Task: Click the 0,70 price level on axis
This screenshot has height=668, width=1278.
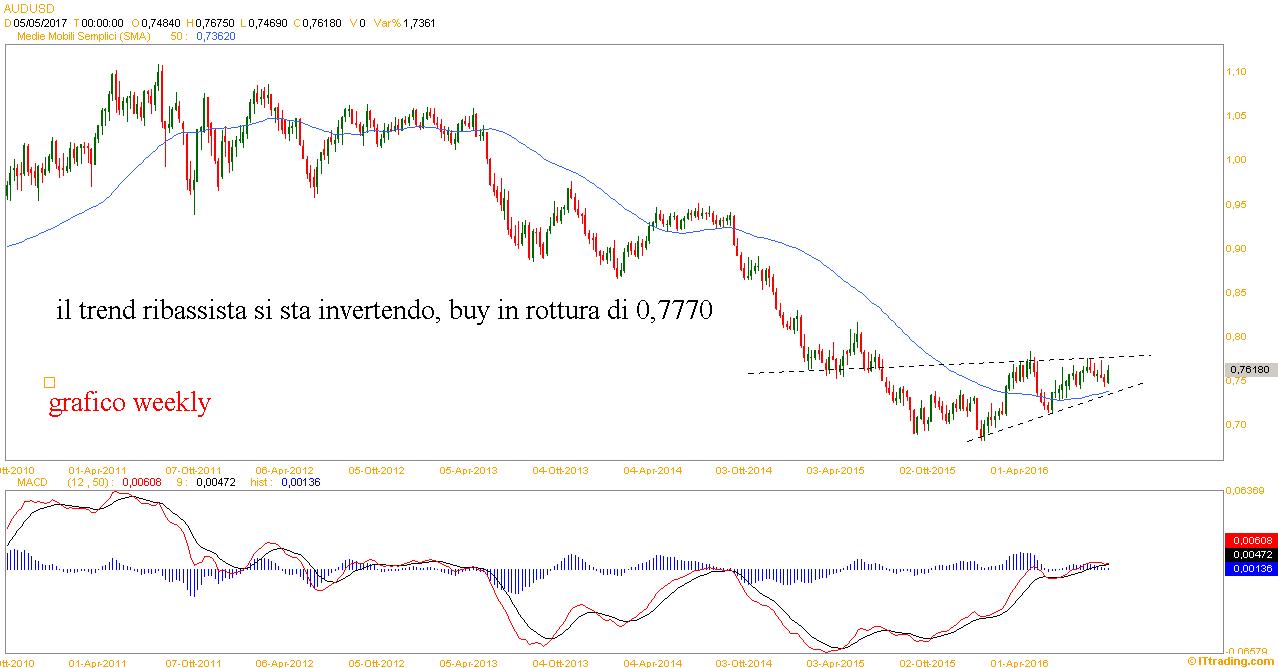Action: point(1236,425)
